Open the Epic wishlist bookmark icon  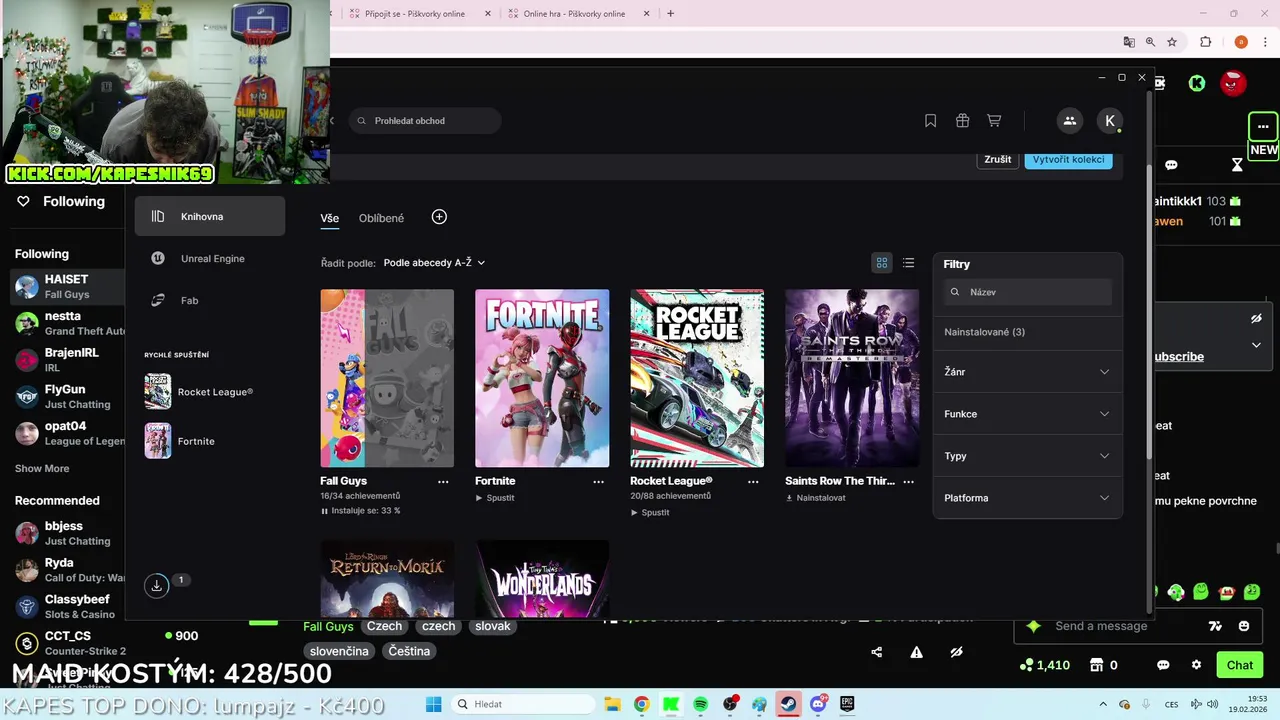pyautogui.click(x=930, y=121)
